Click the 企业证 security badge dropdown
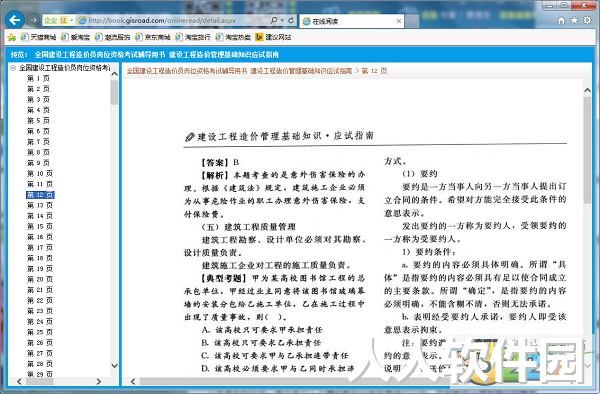The height and width of the screenshot is (394, 600). pos(59,20)
